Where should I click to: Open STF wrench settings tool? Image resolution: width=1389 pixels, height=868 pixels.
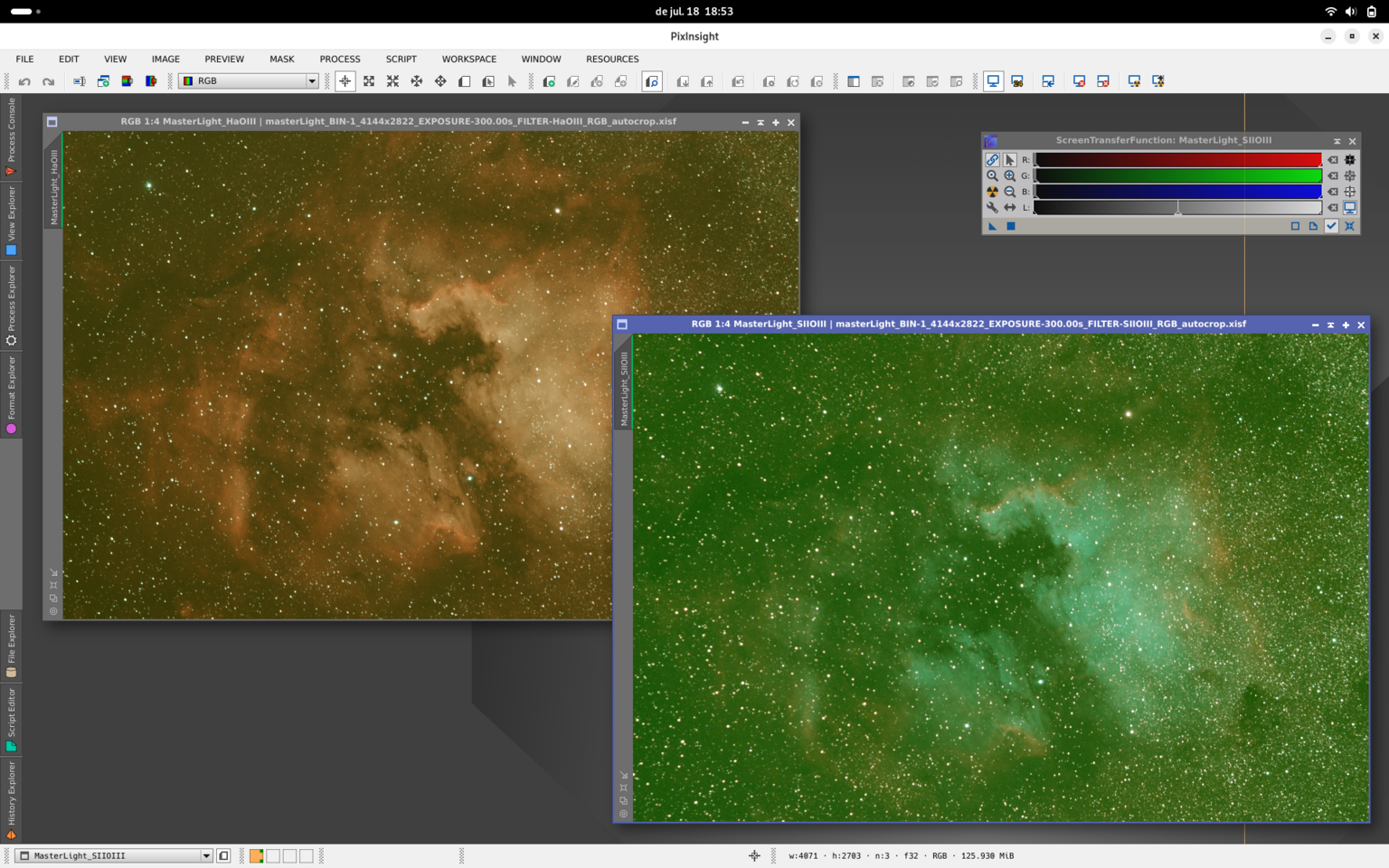point(992,207)
